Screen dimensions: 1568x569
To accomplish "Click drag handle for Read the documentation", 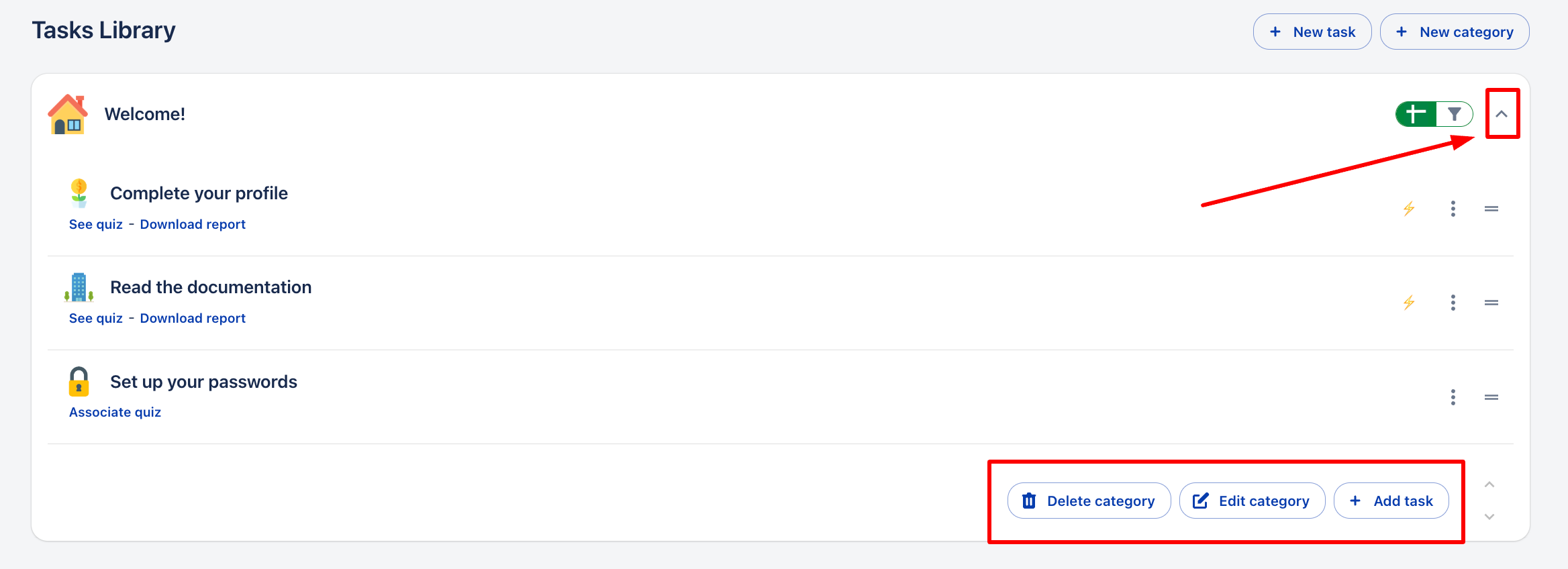I will point(1491,303).
